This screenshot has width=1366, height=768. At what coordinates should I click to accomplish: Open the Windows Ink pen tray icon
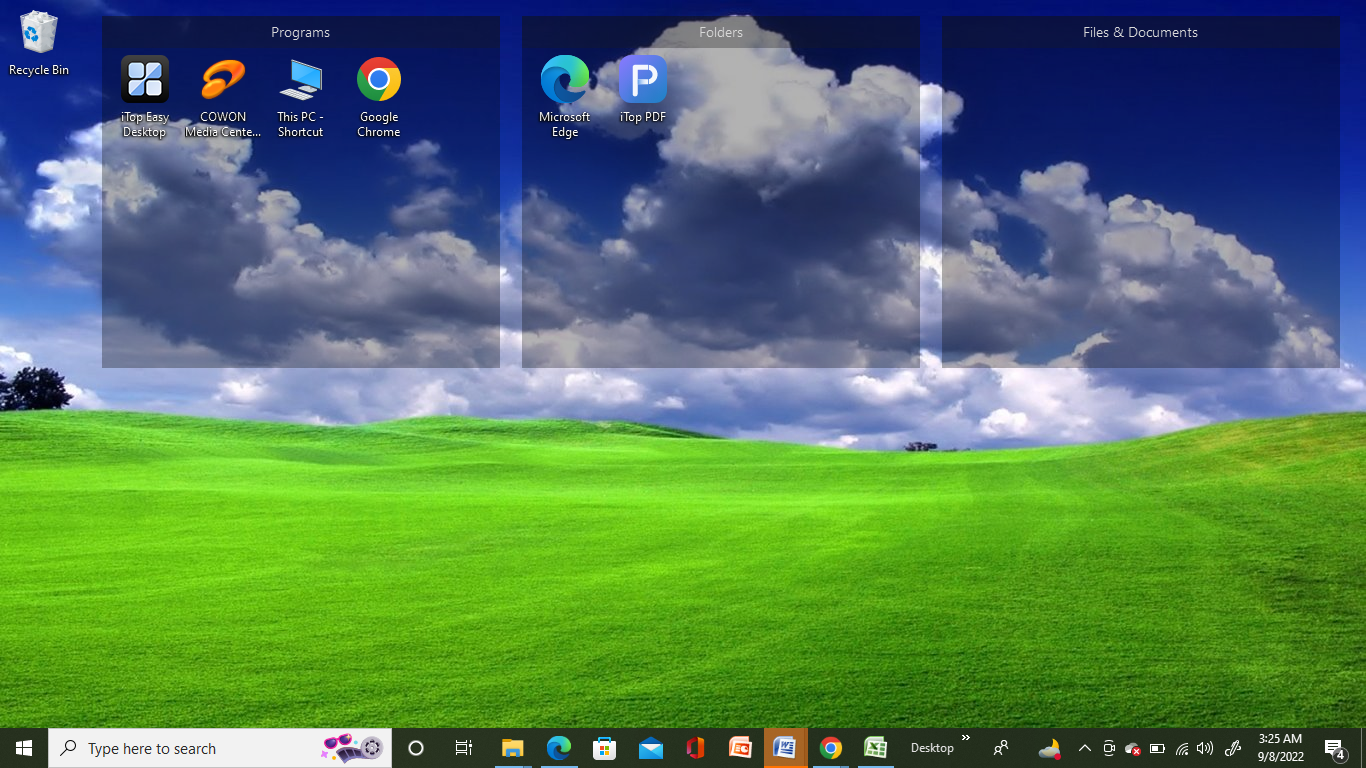point(1233,748)
